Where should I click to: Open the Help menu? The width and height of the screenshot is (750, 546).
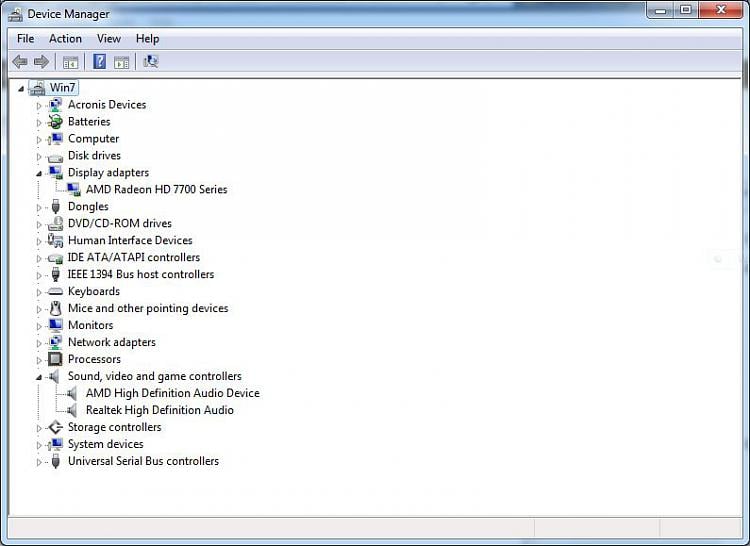[147, 39]
